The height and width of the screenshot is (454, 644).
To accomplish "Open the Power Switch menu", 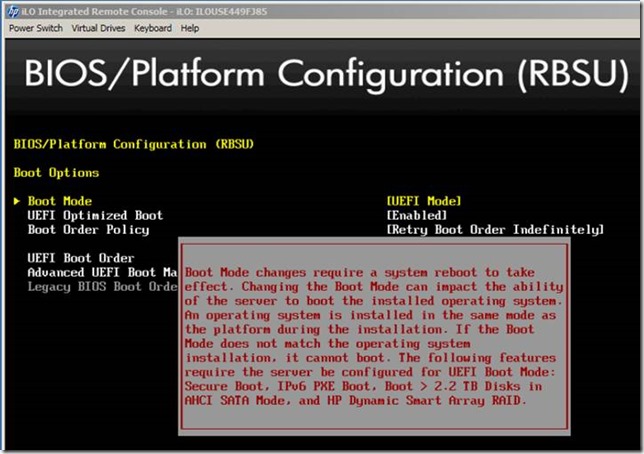I will coord(36,28).
